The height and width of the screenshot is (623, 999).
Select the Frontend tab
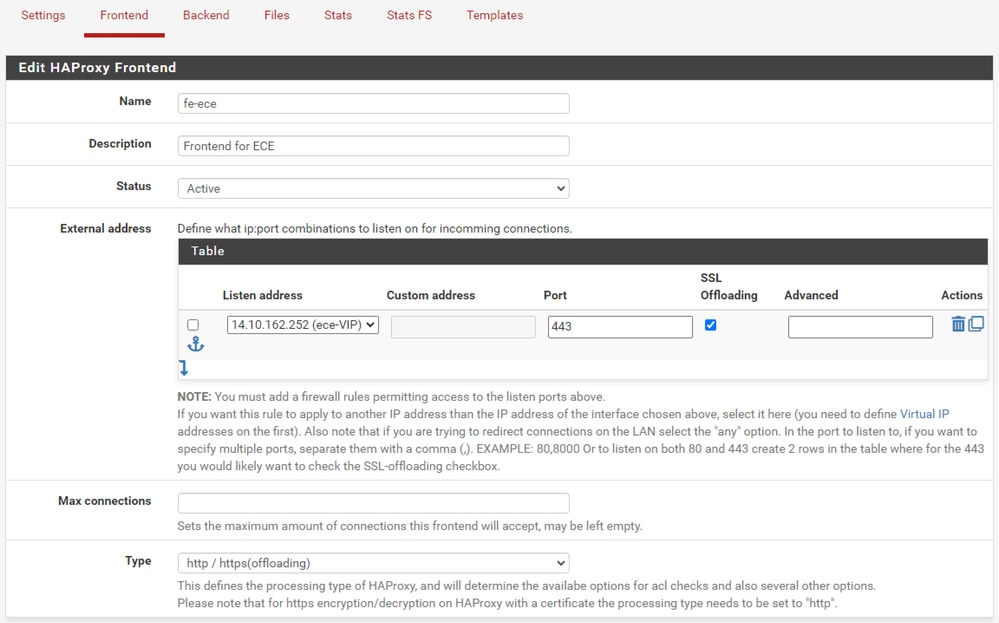[124, 15]
